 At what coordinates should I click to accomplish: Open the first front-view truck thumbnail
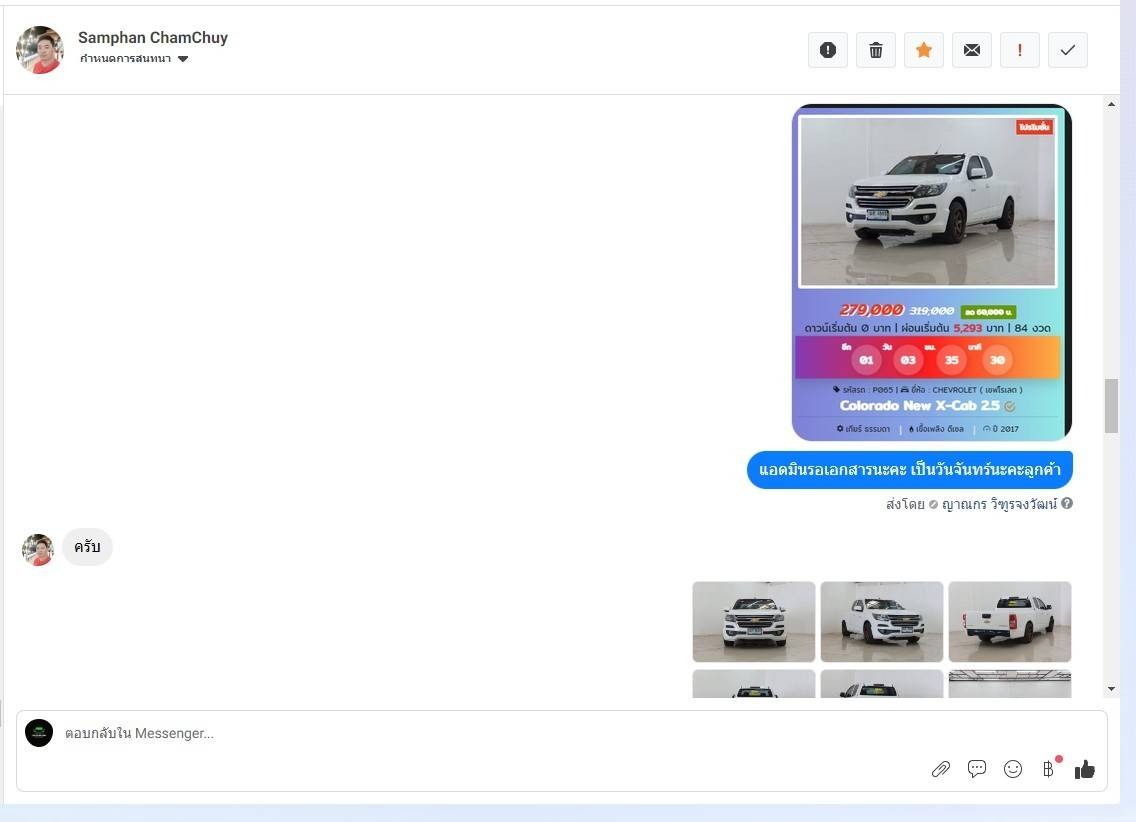pos(754,622)
